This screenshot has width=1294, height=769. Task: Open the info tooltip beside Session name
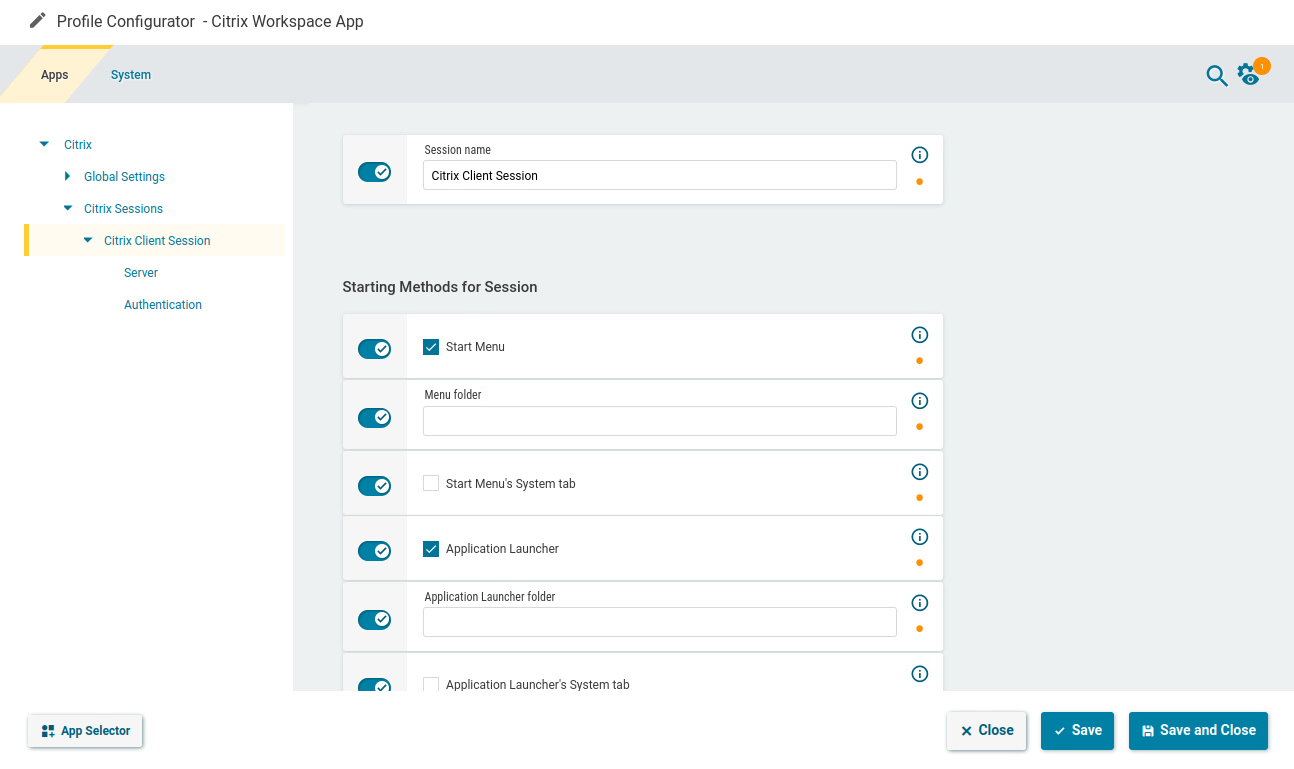pyautogui.click(x=919, y=155)
